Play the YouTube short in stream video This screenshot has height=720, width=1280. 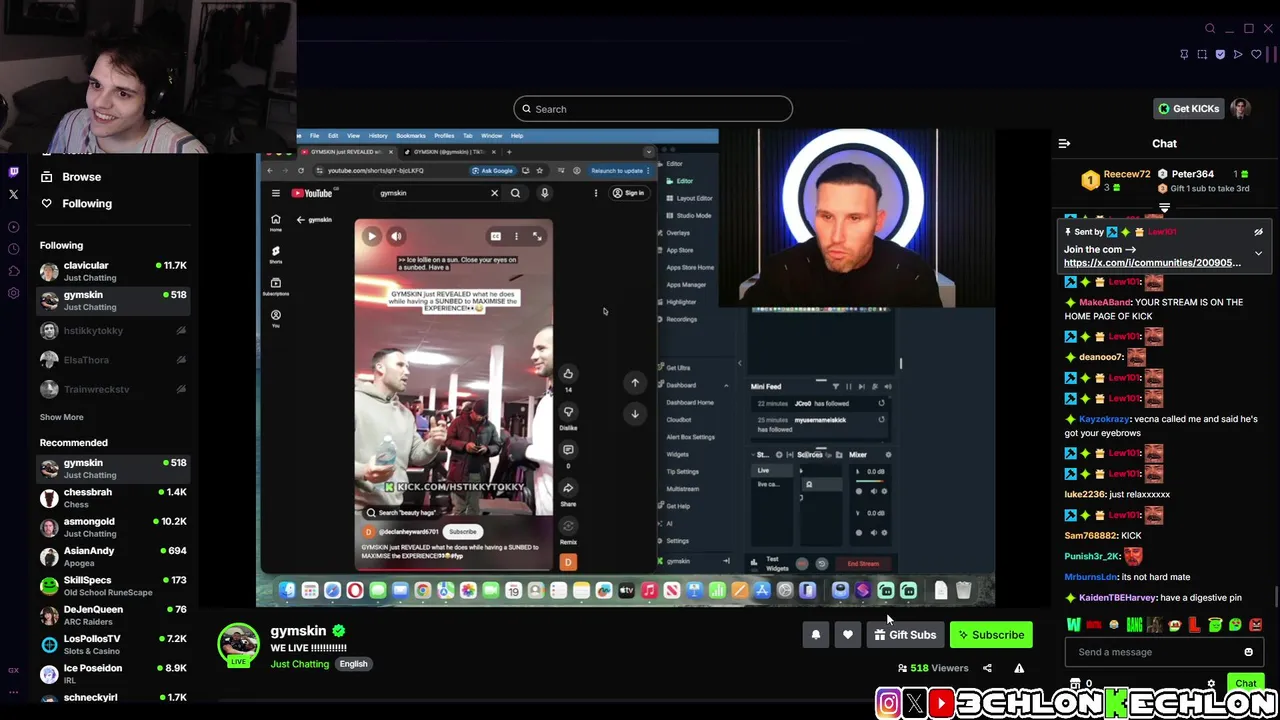[x=371, y=236]
